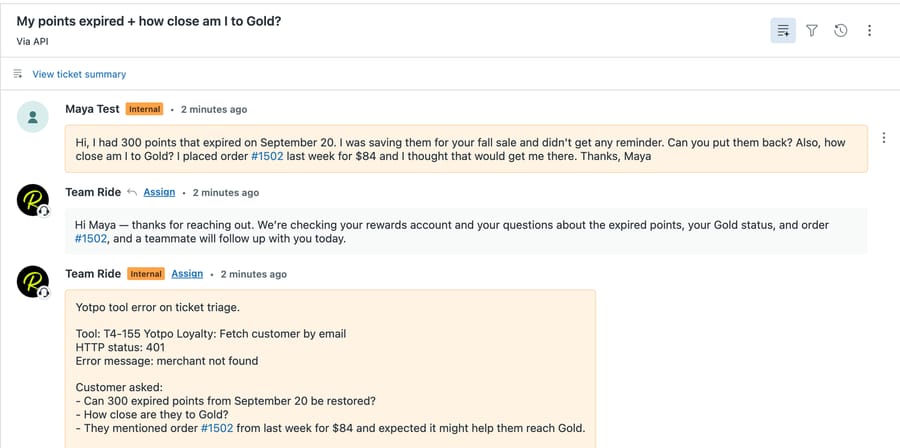This screenshot has width=900, height=448.
Task: Click the ticket summary icon in header
Action: (x=783, y=30)
